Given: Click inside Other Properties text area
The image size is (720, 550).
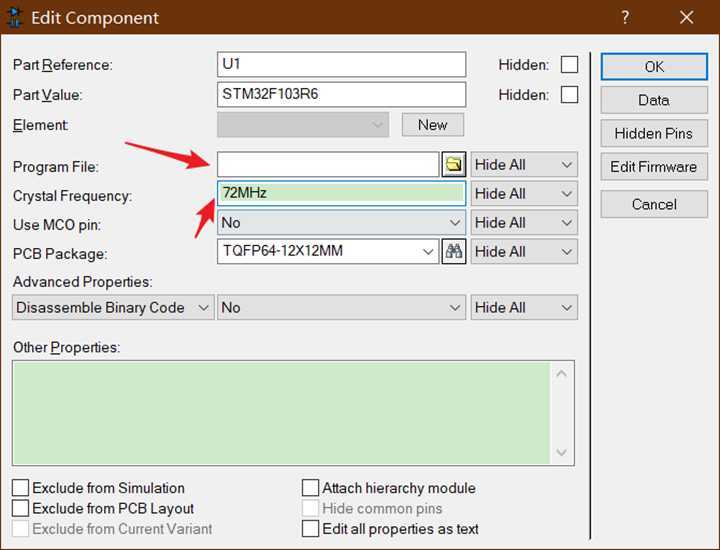Looking at the screenshot, I should (281, 413).
